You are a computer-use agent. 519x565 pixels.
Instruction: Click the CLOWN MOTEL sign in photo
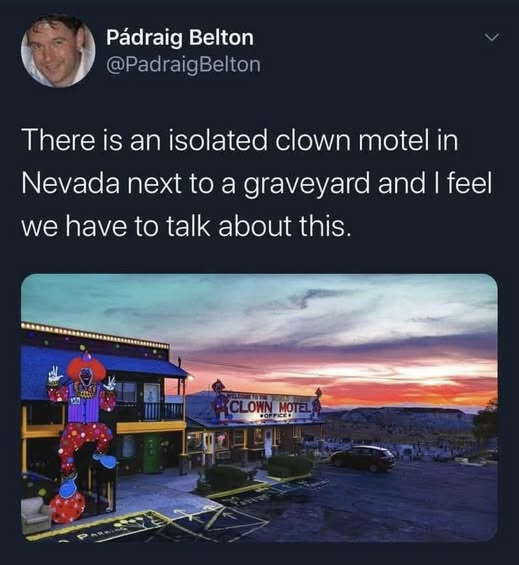270,408
